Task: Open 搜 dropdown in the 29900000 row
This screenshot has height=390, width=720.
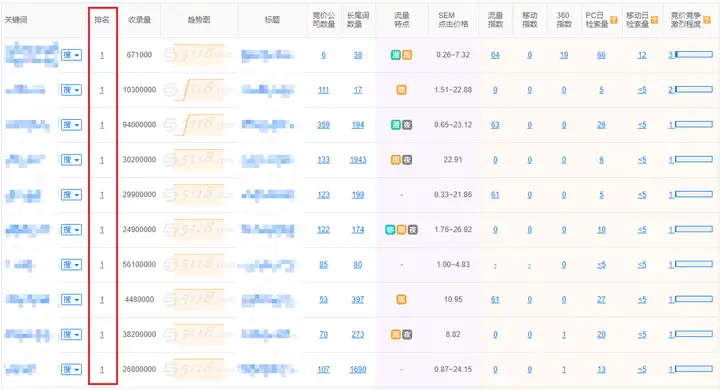Action: 71,195
